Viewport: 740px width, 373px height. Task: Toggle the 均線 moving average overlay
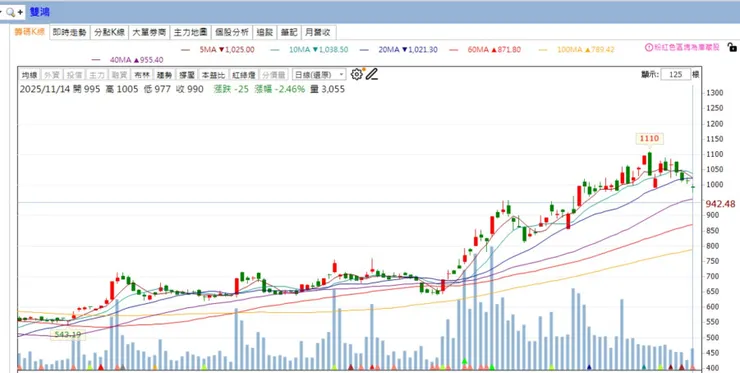(29, 75)
